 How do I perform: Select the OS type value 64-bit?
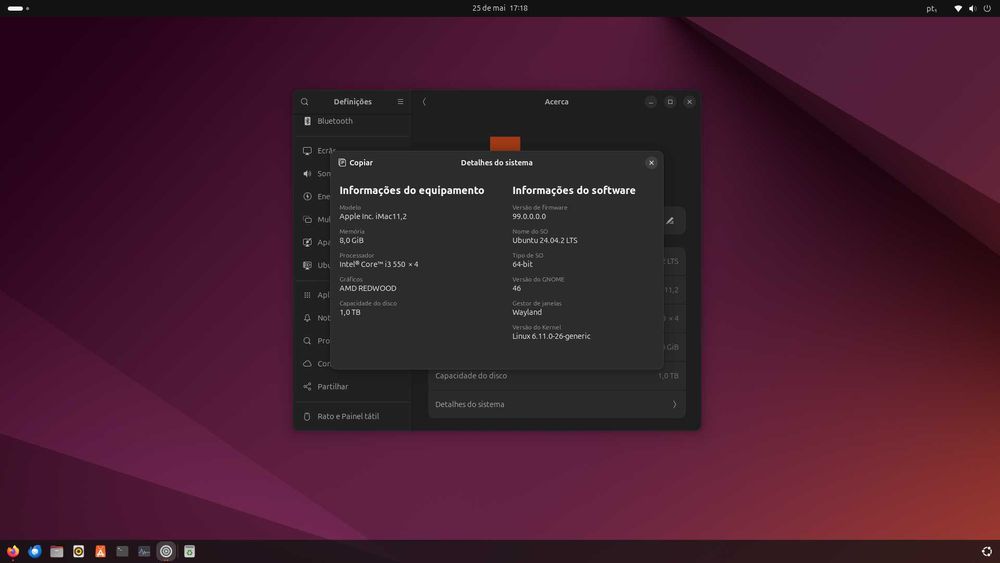click(522, 264)
